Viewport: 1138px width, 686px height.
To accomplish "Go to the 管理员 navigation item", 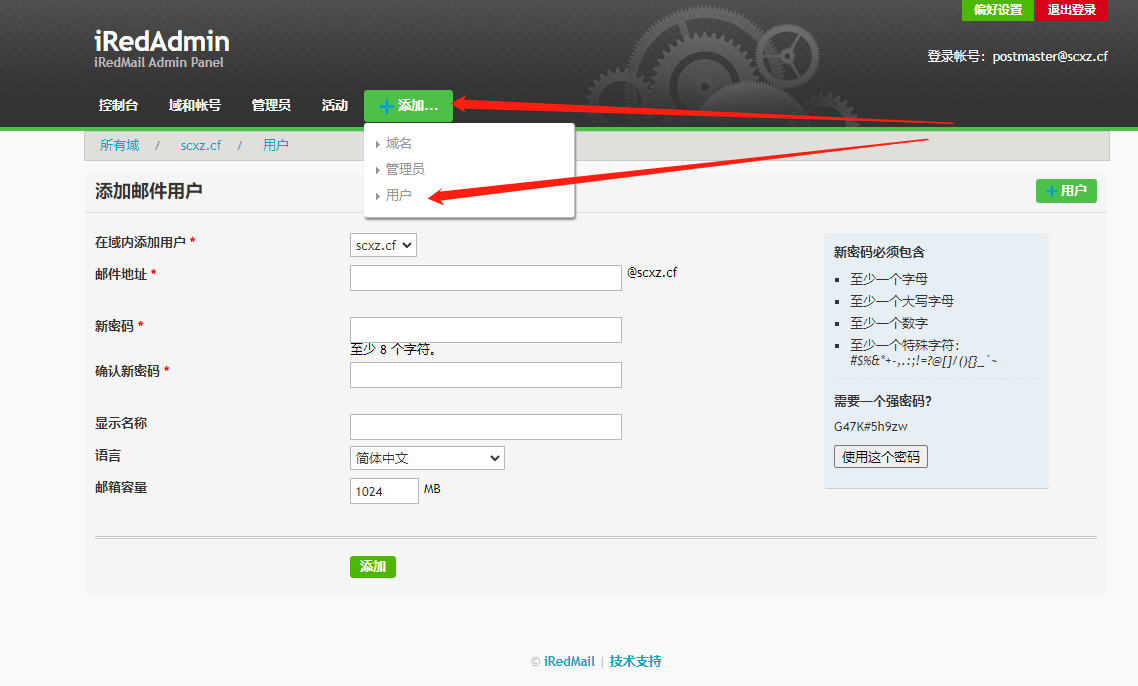I will pos(271,105).
